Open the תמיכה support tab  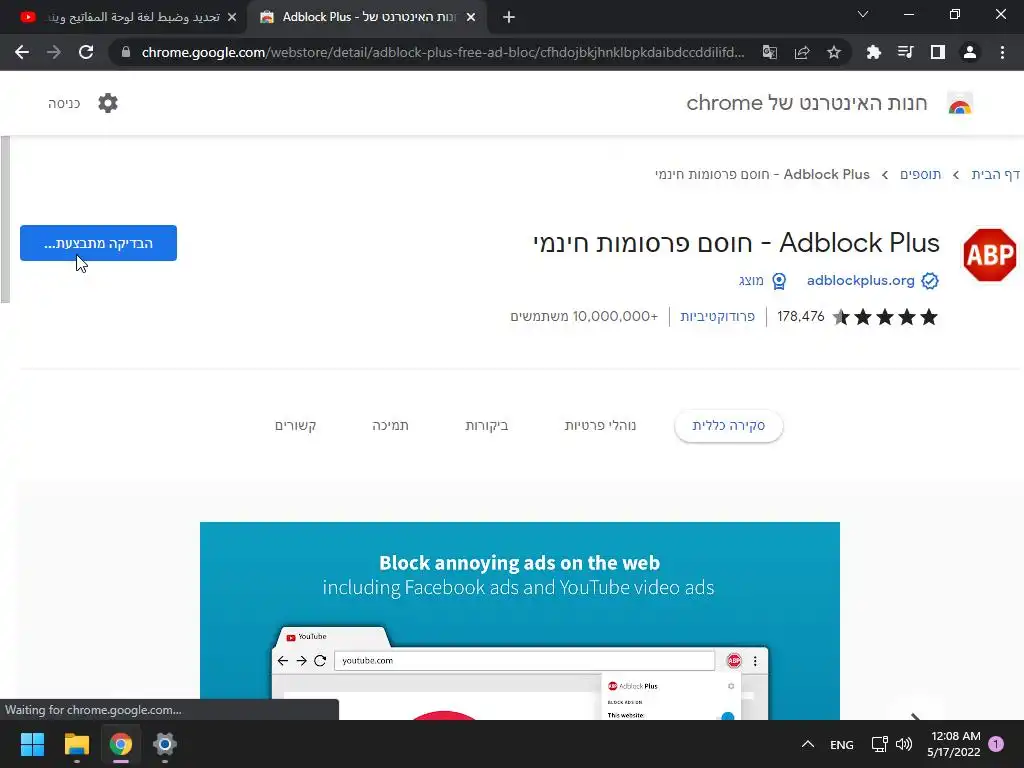pyautogui.click(x=391, y=426)
